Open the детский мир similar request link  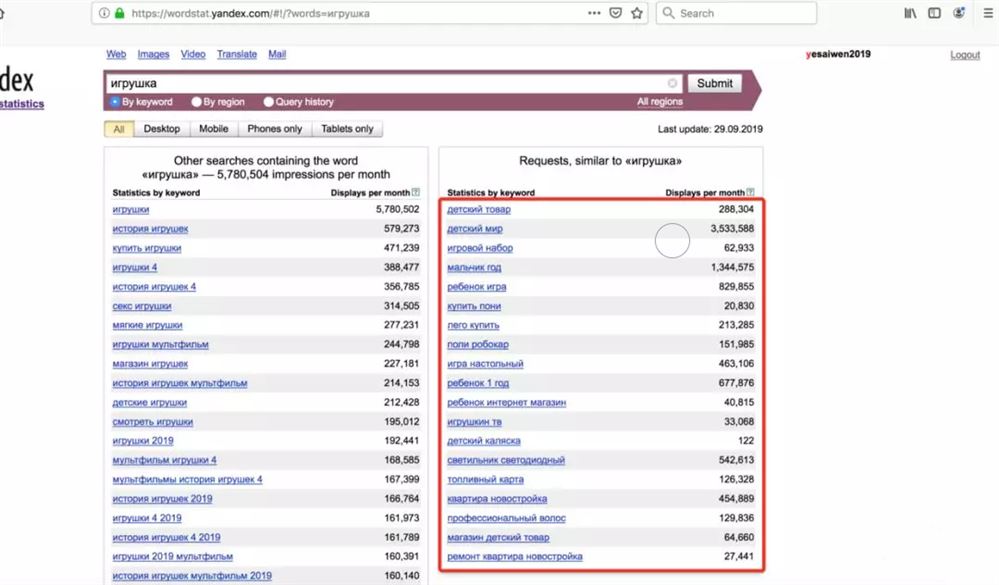(475, 228)
